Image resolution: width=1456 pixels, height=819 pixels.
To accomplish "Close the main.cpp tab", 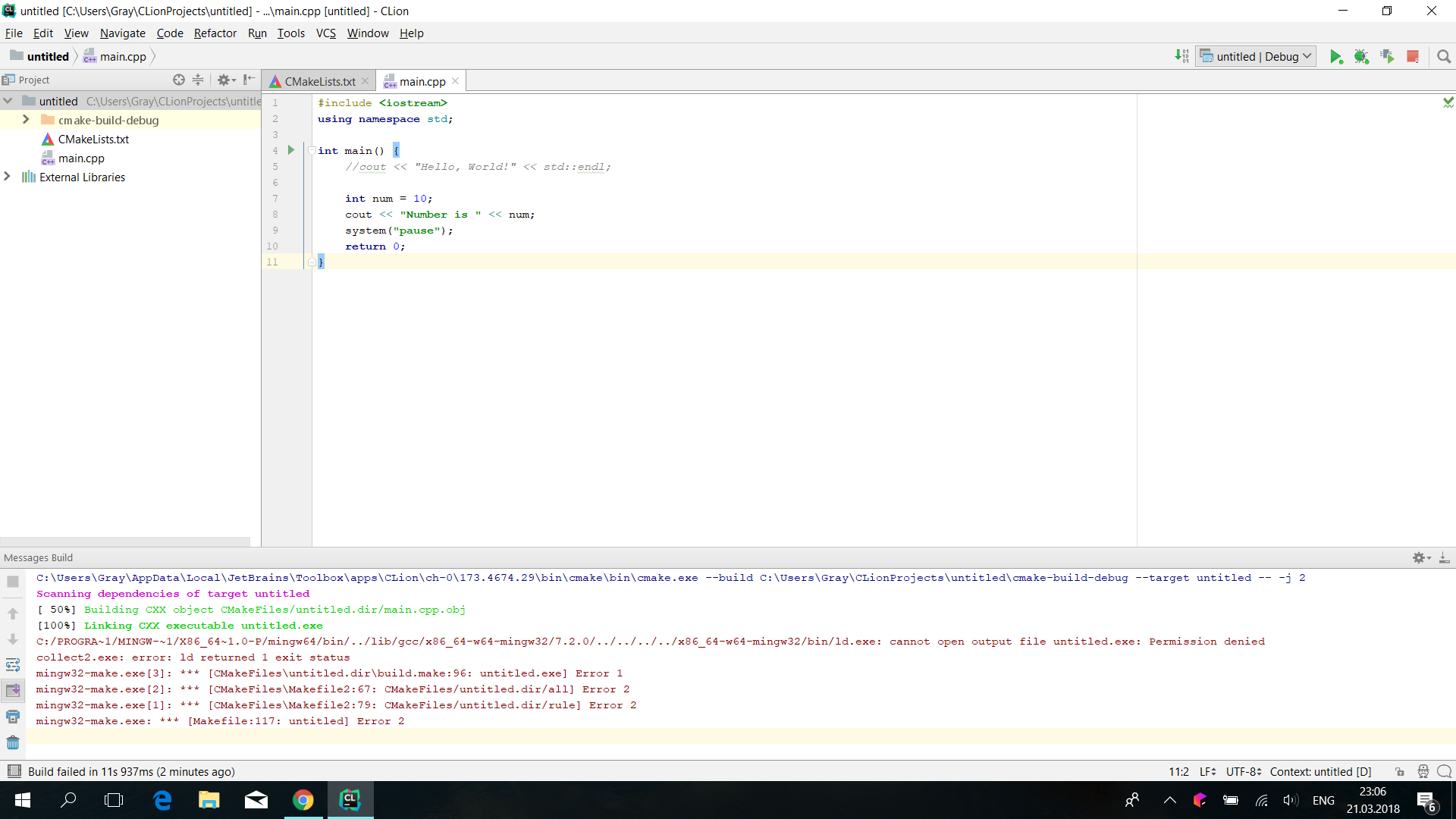I will 455,81.
